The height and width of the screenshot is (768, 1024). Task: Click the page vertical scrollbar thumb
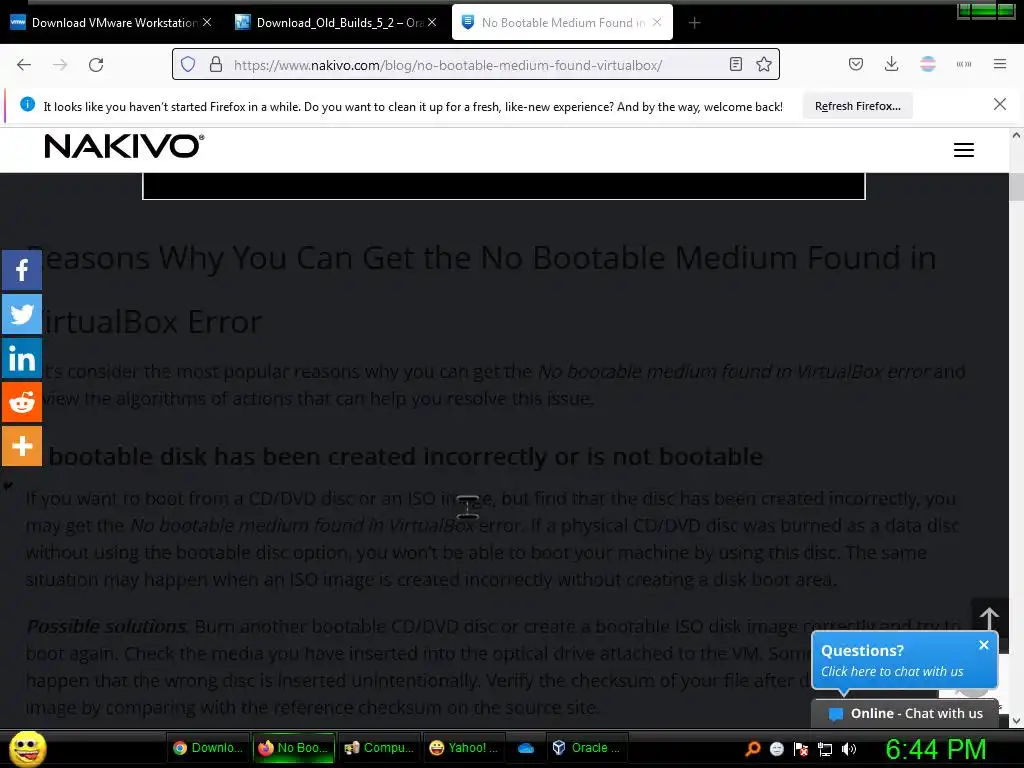point(1016,187)
